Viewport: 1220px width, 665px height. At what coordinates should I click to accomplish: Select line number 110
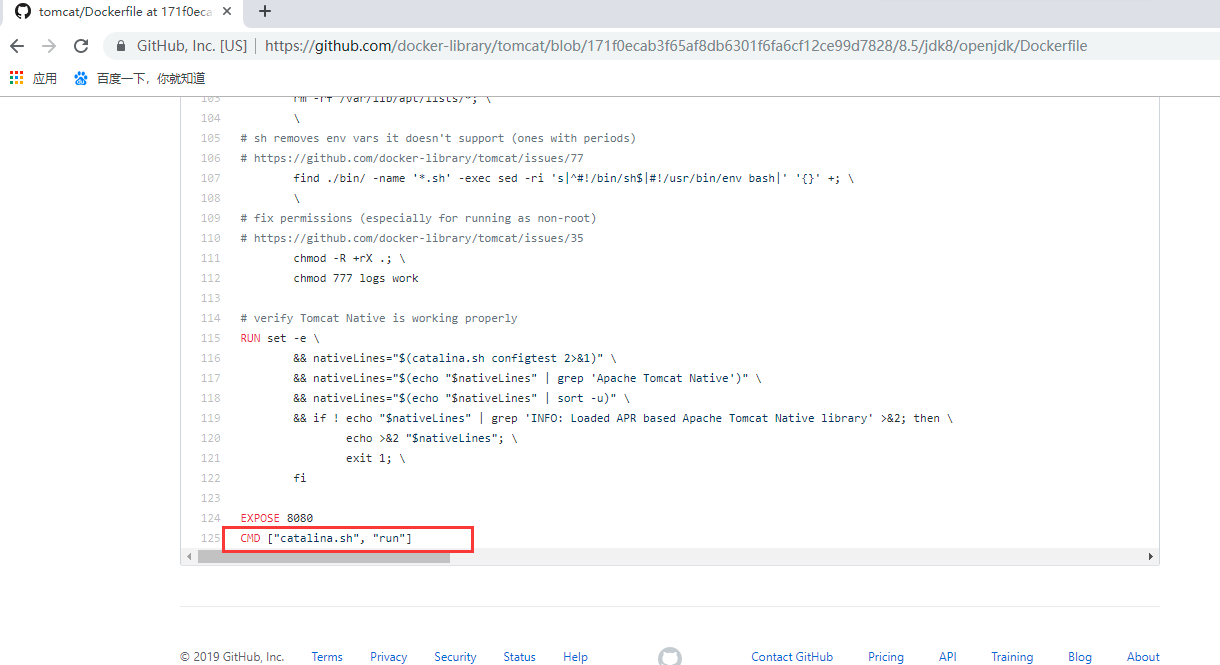click(210, 238)
